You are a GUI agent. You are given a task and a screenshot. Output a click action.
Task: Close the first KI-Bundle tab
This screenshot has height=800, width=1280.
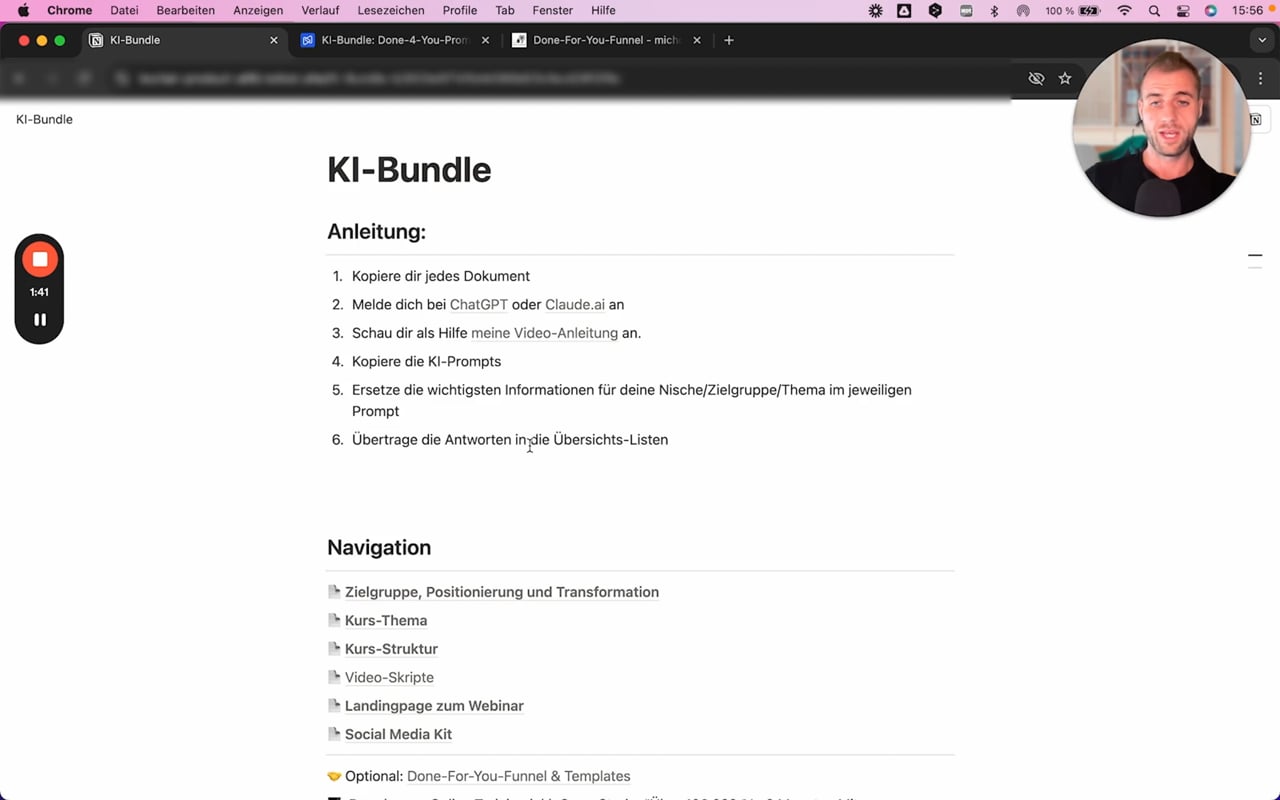point(274,40)
